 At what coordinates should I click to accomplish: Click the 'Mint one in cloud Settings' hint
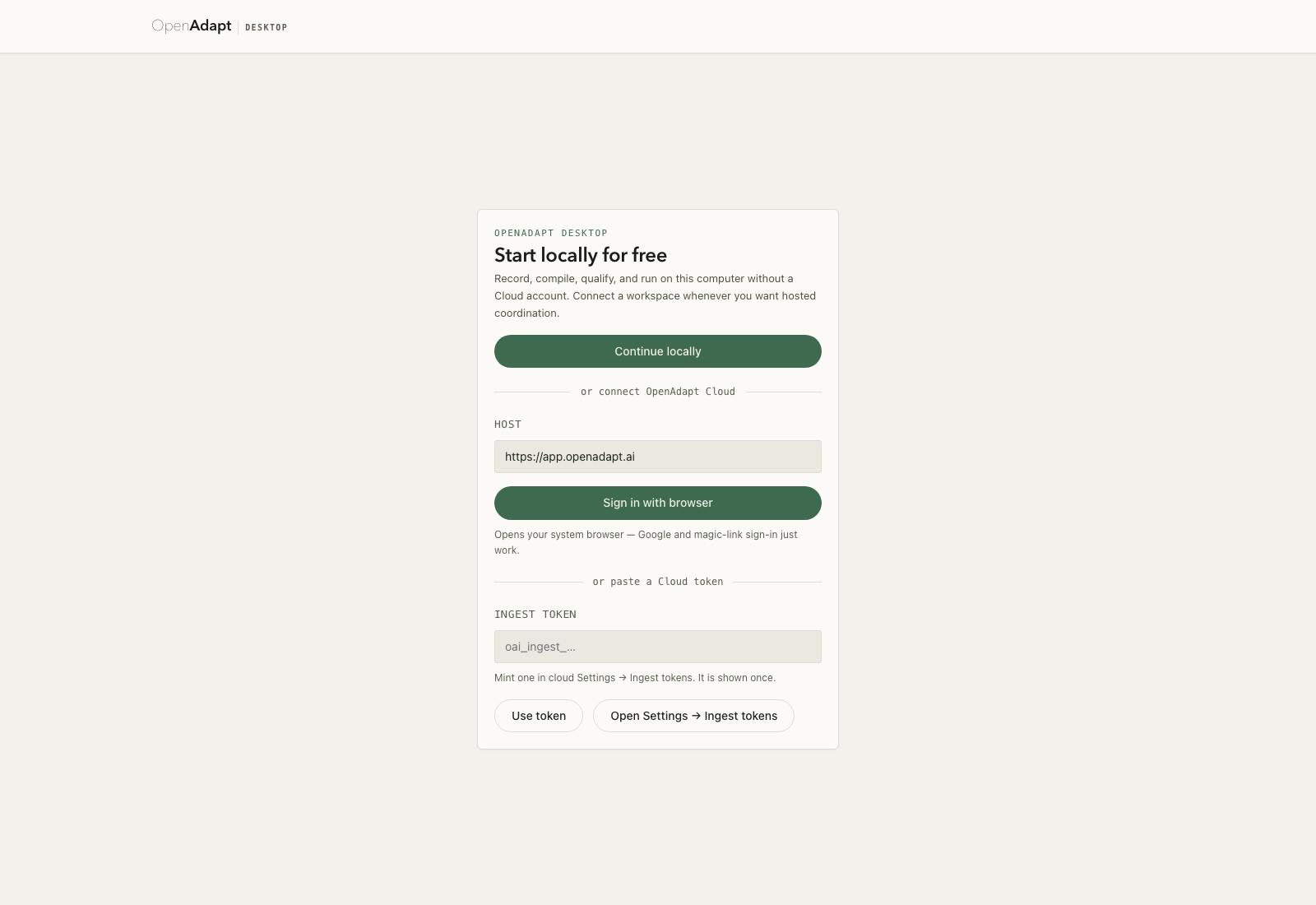635,678
